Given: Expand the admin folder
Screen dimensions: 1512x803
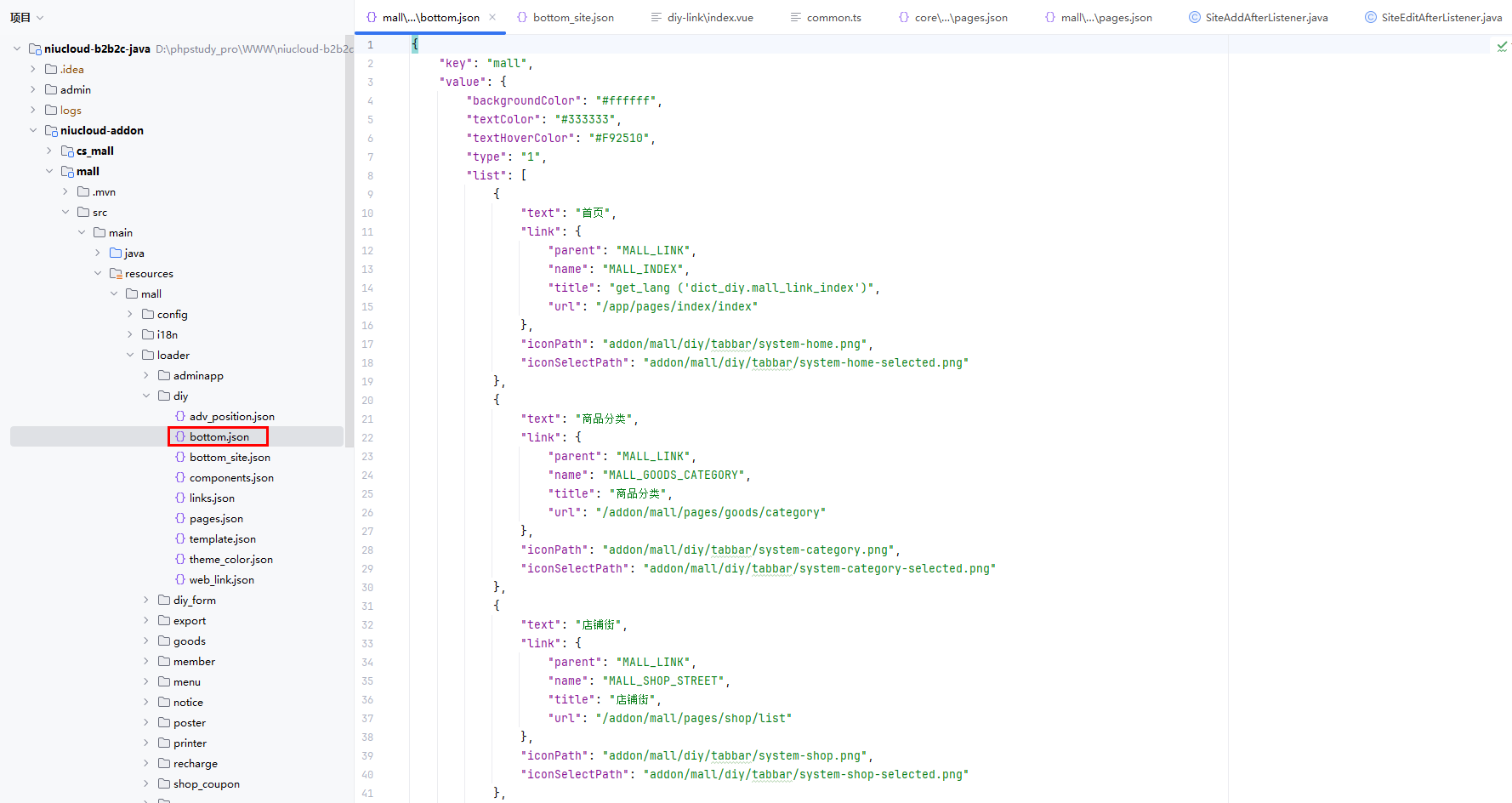Looking at the screenshot, I should tap(33, 89).
